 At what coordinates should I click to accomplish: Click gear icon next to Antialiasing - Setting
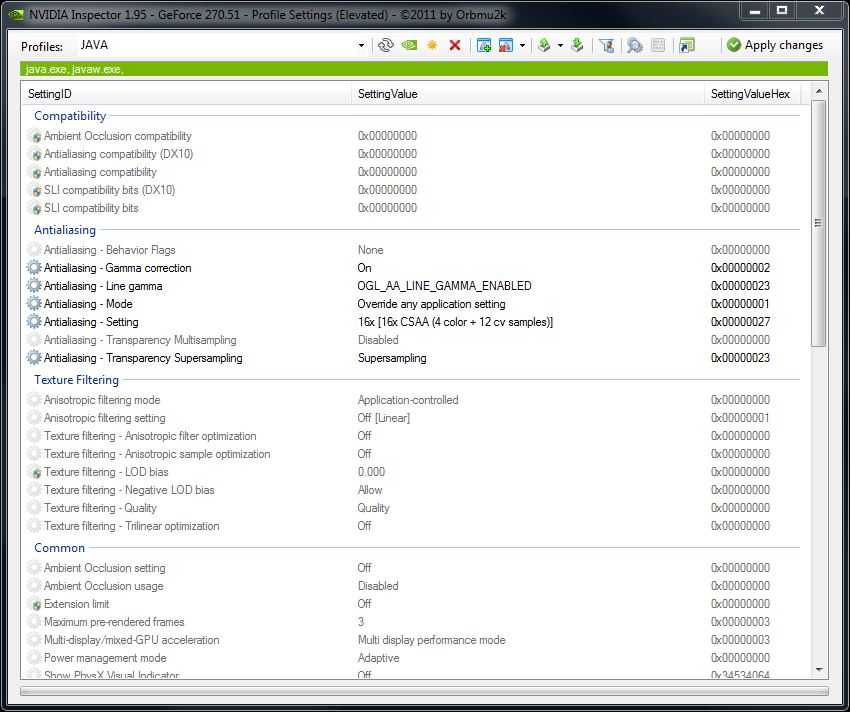(34, 322)
